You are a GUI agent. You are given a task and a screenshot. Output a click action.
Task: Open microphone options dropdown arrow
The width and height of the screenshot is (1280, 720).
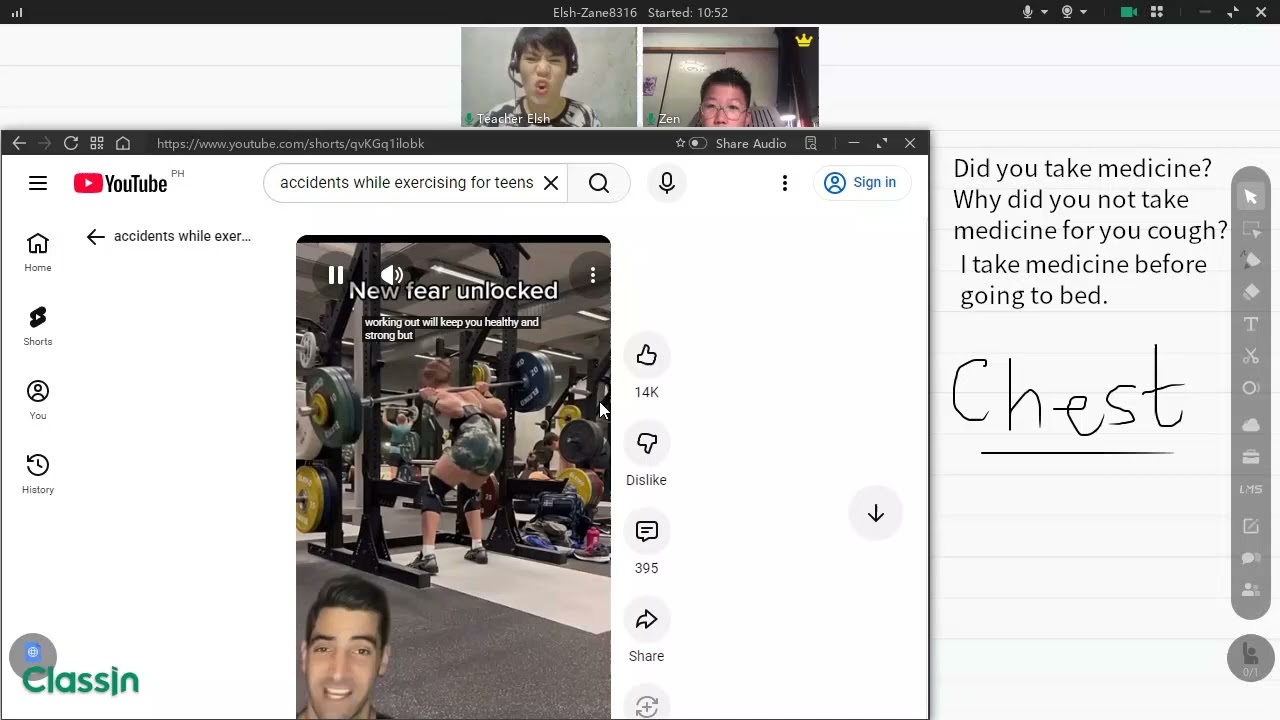pos(1044,12)
